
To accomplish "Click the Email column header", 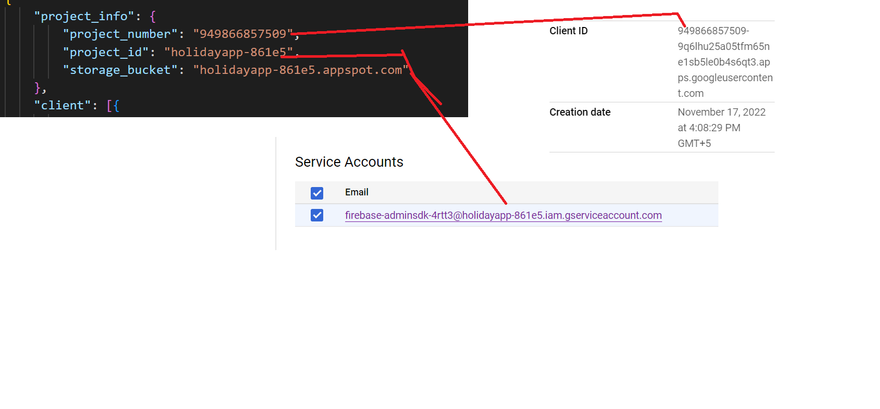I will click(x=356, y=192).
